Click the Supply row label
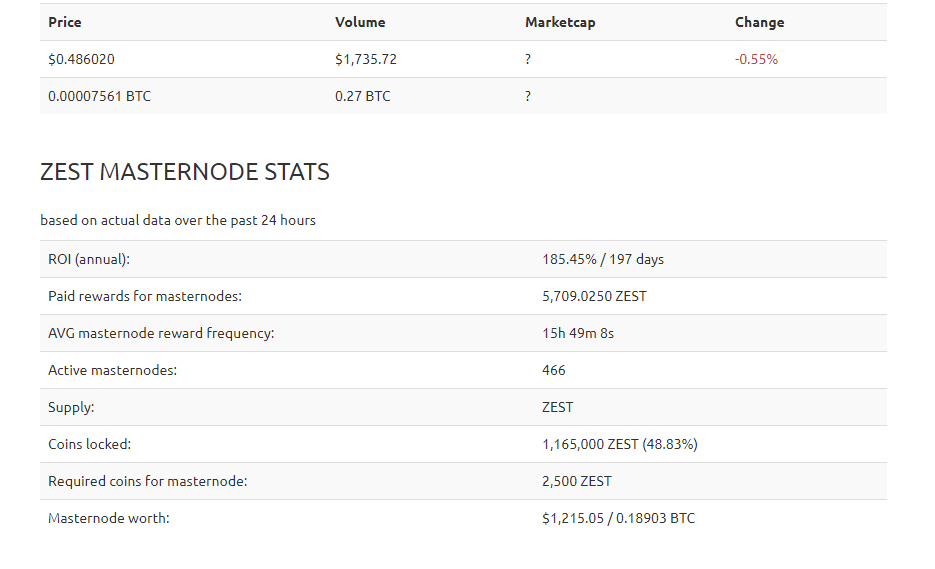The image size is (935, 569). (x=71, y=407)
